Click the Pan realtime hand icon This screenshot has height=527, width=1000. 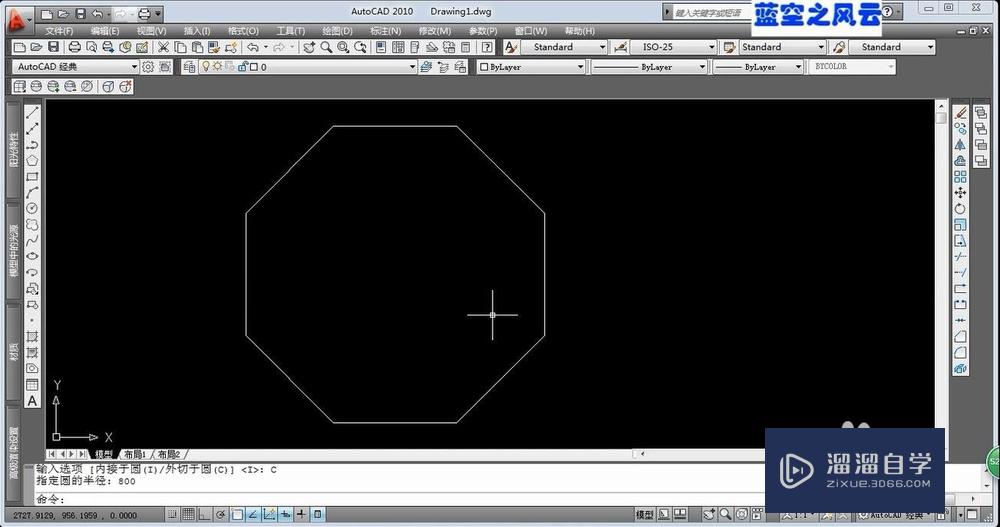click(x=309, y=47)
